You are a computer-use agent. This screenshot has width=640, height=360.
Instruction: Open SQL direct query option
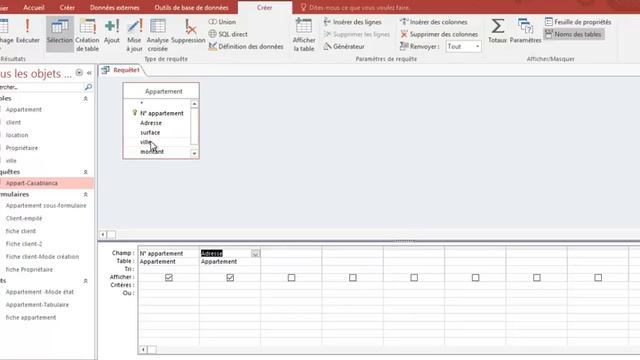228,34
